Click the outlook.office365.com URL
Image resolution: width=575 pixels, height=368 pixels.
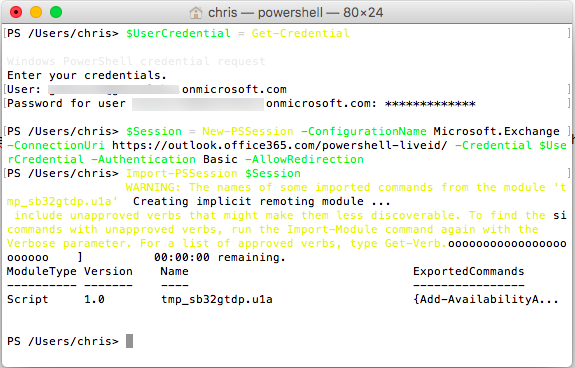pos(280,145)
